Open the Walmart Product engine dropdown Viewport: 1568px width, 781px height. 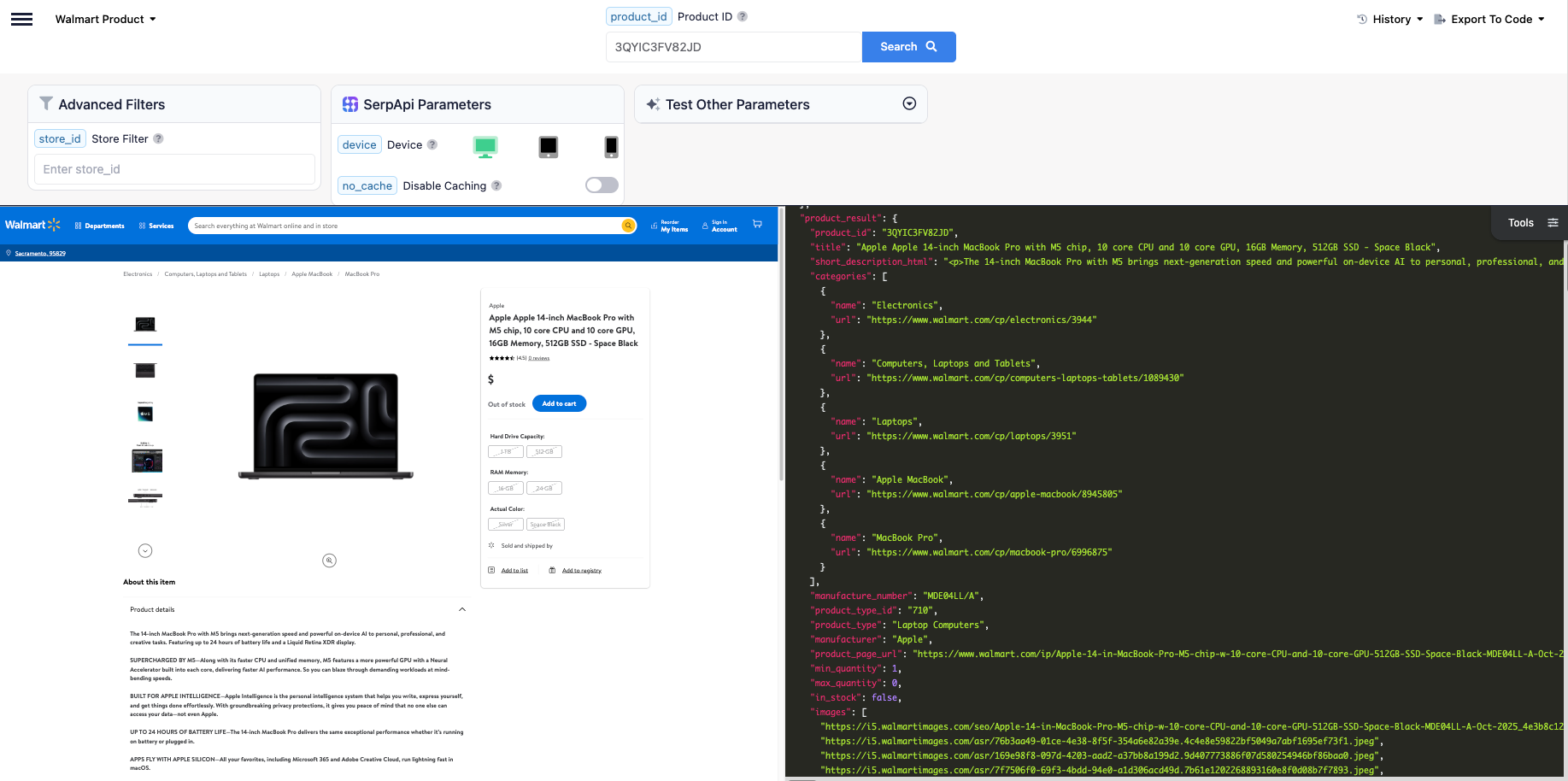(105, 19)
